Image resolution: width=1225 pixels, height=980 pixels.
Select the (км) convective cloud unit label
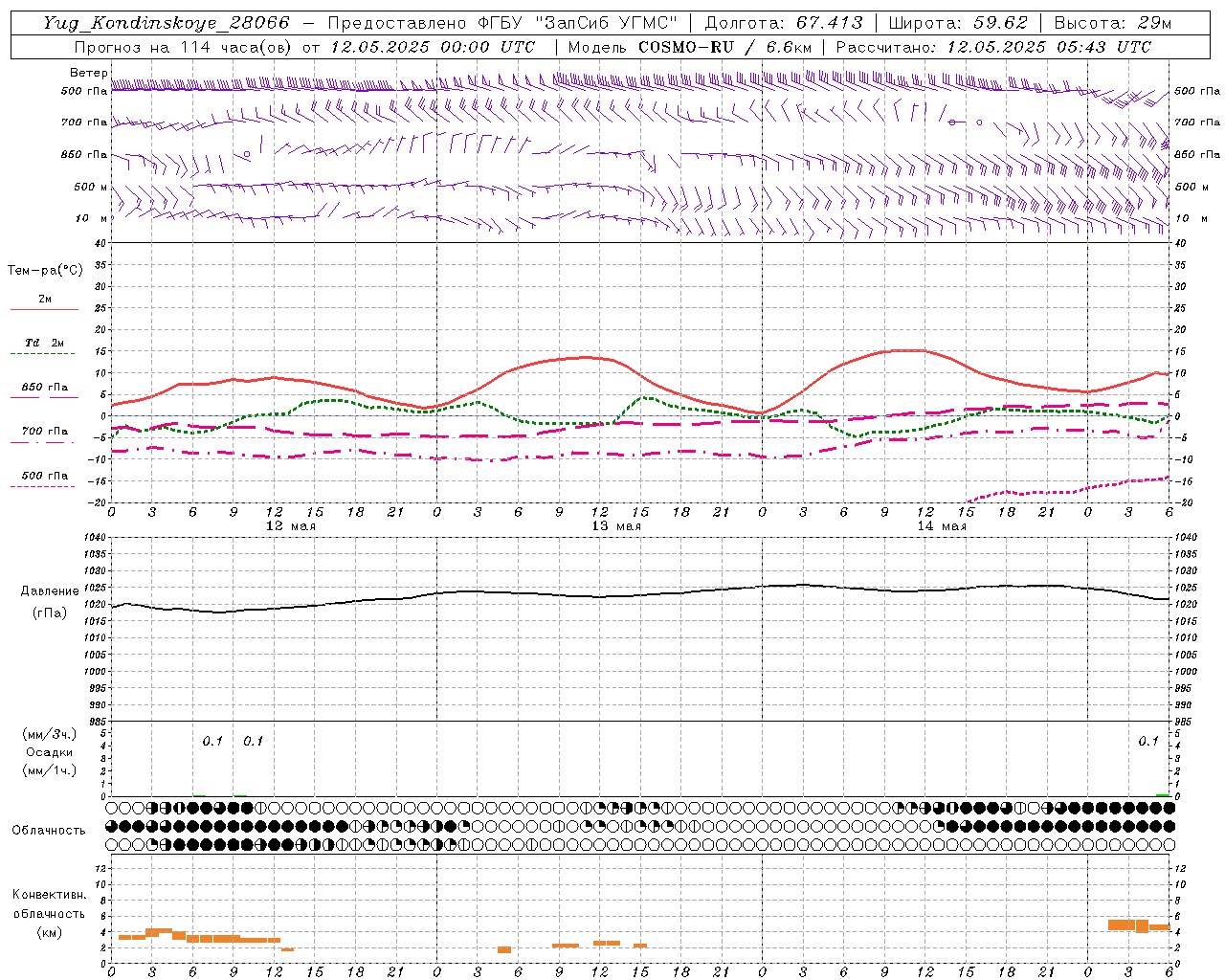tap(49, 933)
